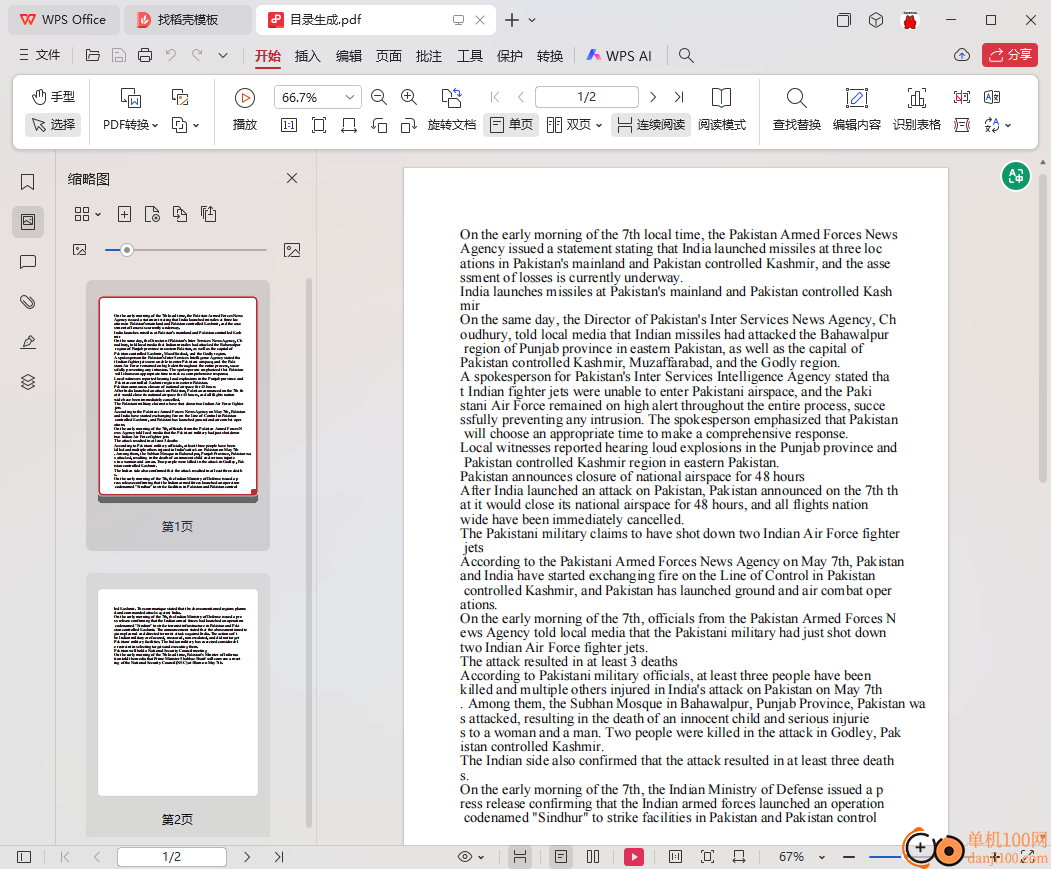Click the rotate document (旋转文档) icon

click(x=452, y=98)
